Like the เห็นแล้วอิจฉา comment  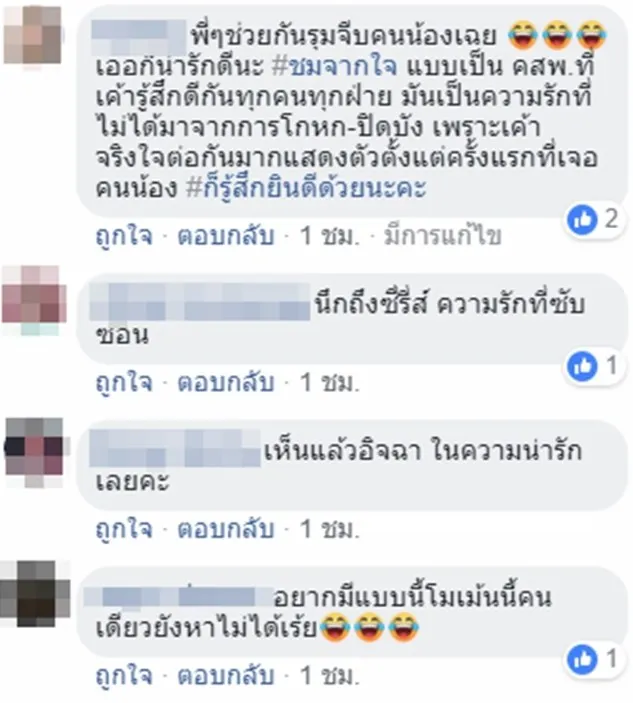pyautogui.click(x=124, y=529)
